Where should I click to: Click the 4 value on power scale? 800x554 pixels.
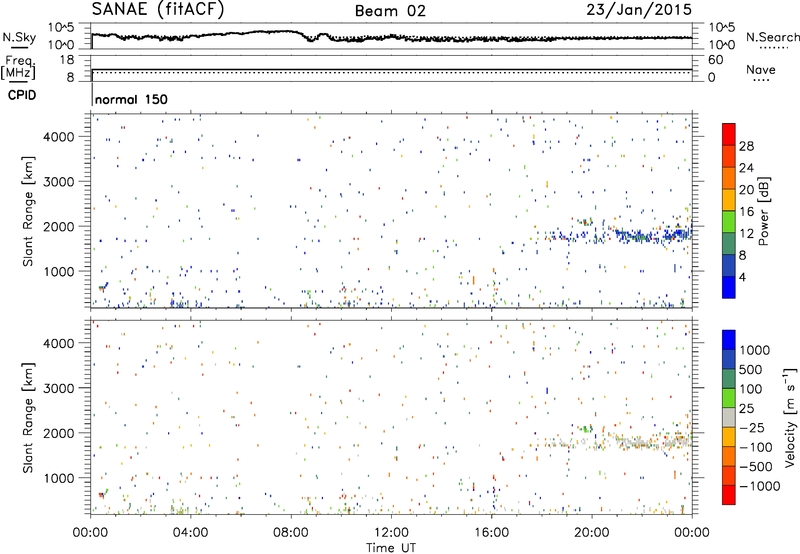742,278
